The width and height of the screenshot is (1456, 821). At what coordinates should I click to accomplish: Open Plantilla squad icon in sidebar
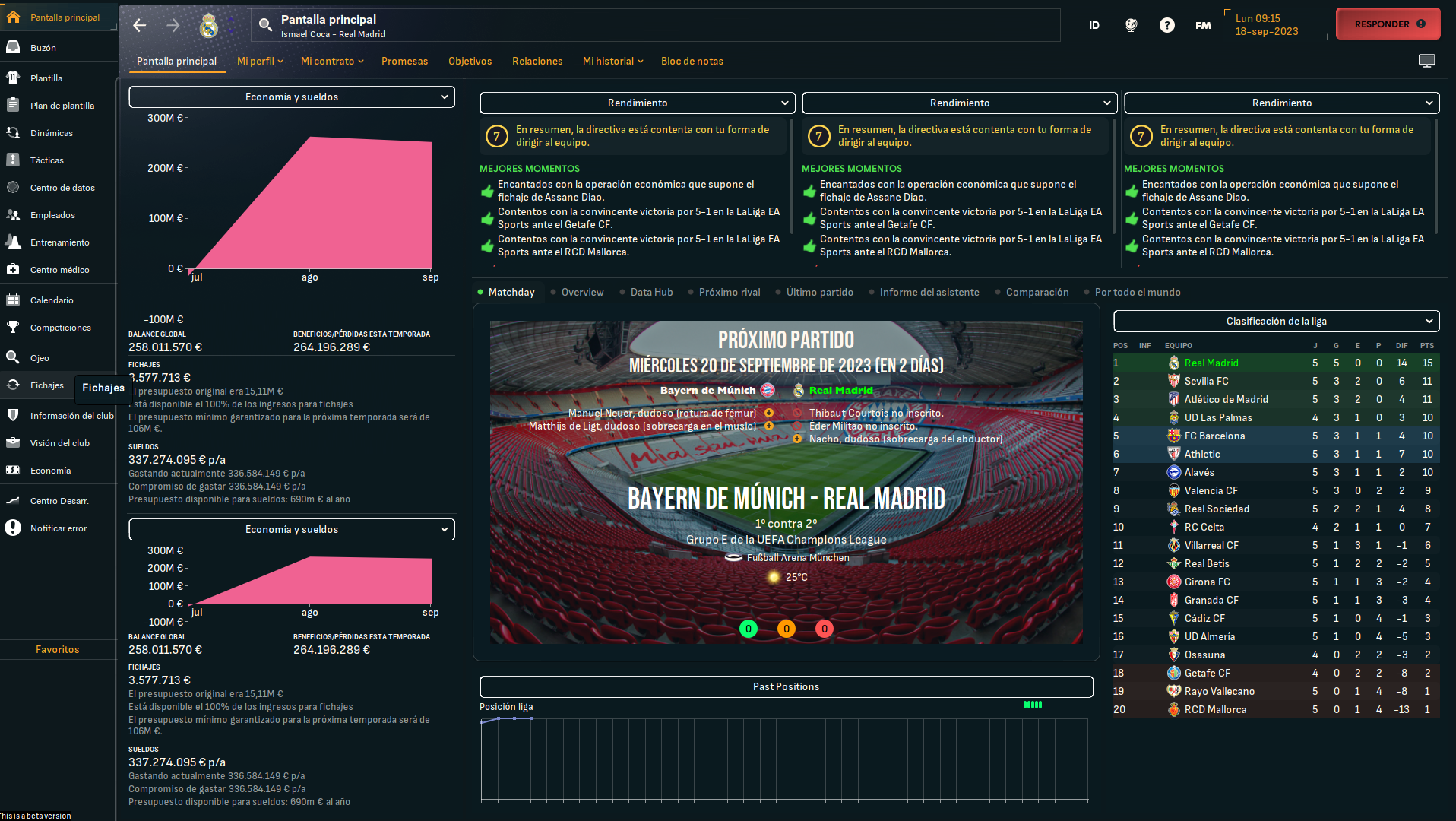click(x=13, y=78)
